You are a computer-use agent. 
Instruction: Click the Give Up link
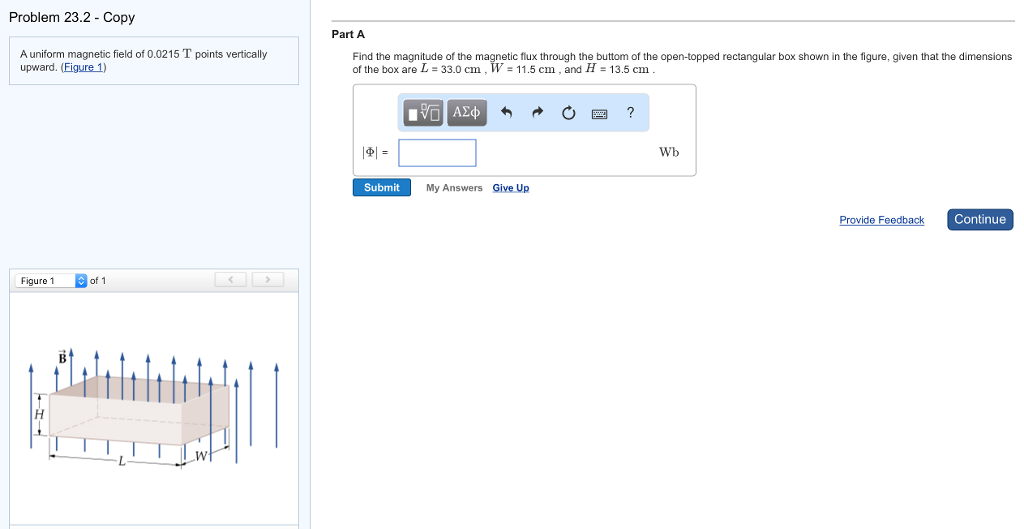(511, 187)
